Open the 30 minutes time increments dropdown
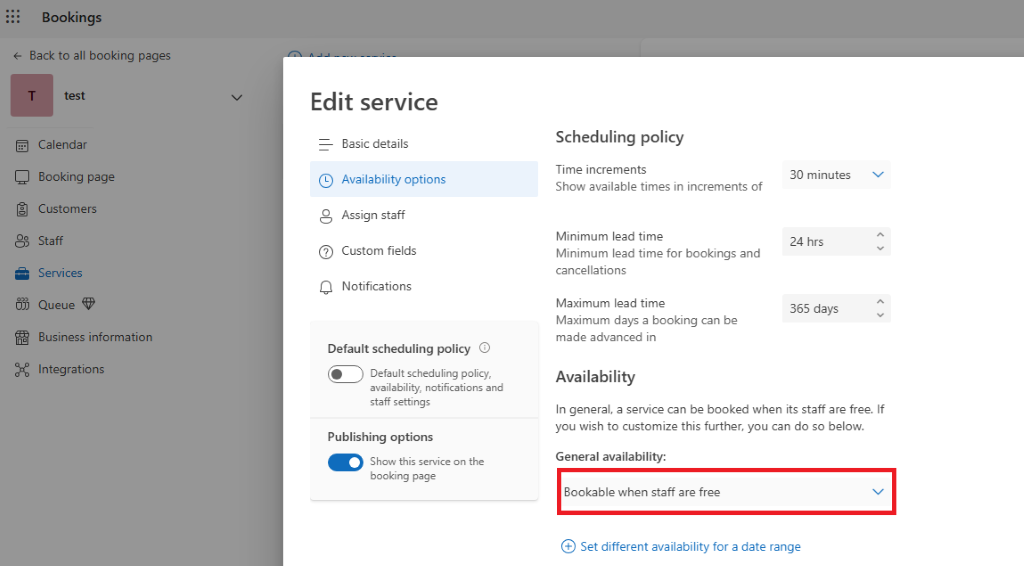 tap(836, 175)
